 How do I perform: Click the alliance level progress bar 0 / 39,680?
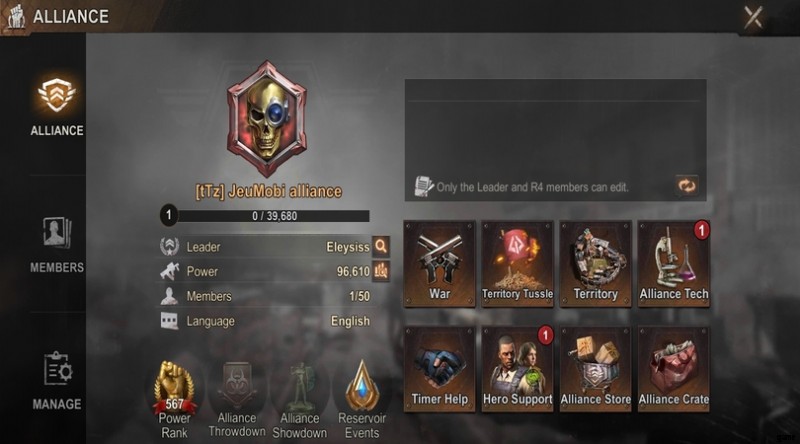[265, 216]
